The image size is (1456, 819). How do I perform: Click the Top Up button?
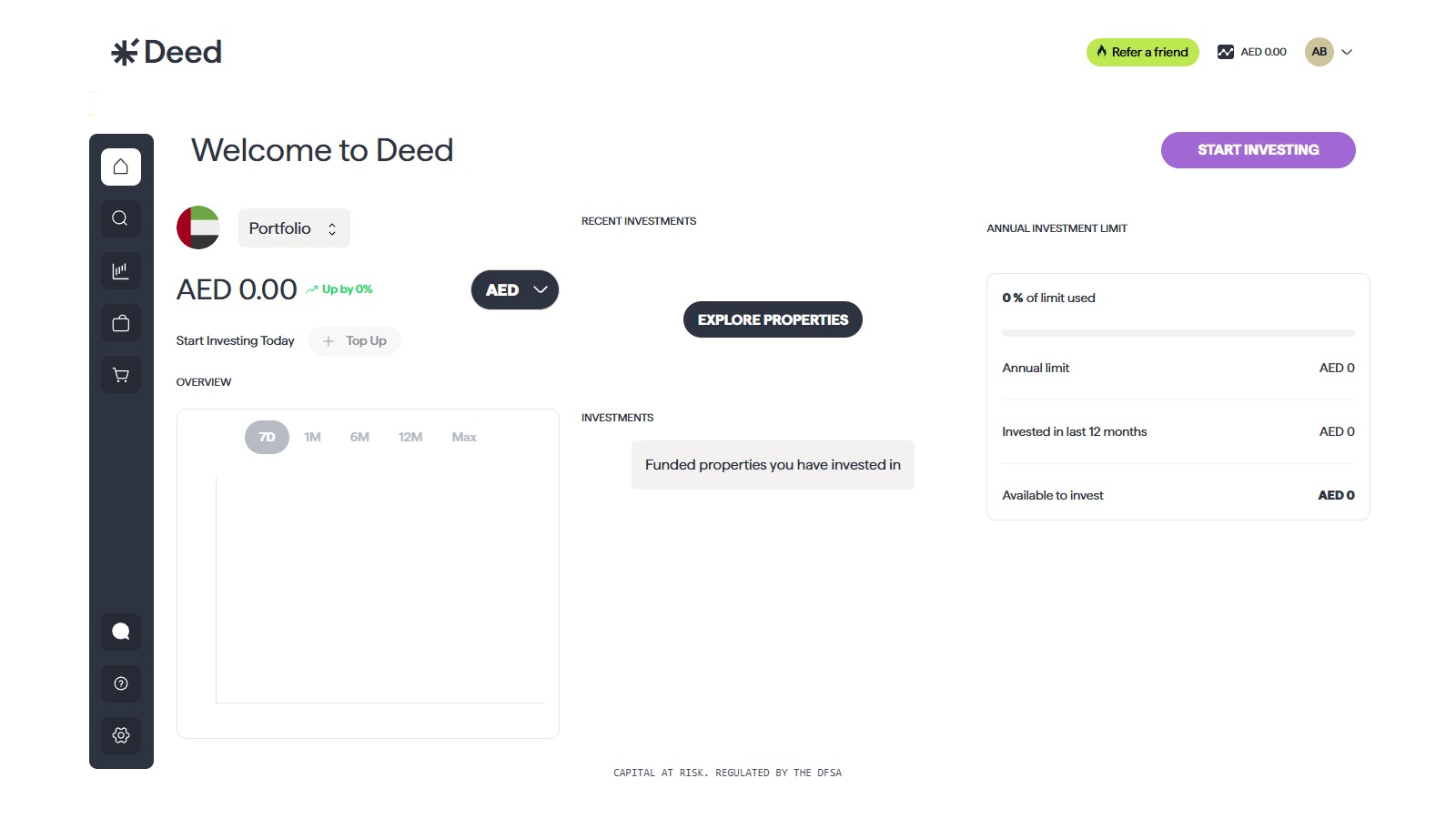click(355, 341)
